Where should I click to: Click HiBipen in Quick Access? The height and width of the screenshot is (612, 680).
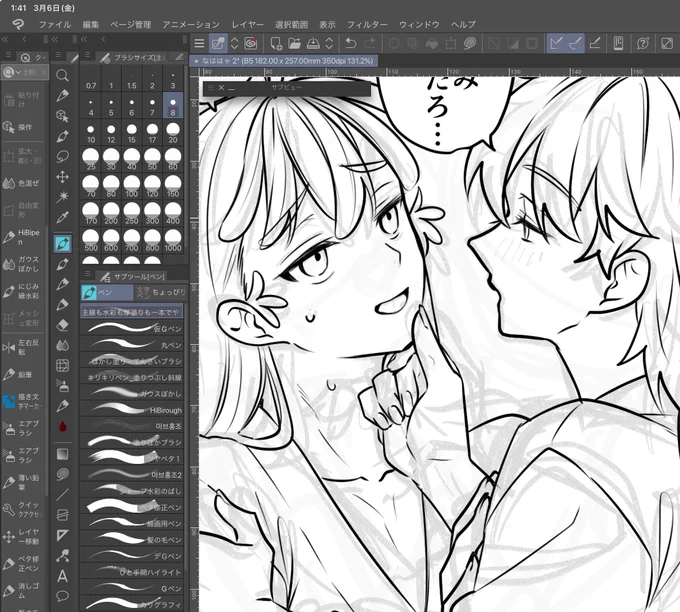tap(23, 237)
